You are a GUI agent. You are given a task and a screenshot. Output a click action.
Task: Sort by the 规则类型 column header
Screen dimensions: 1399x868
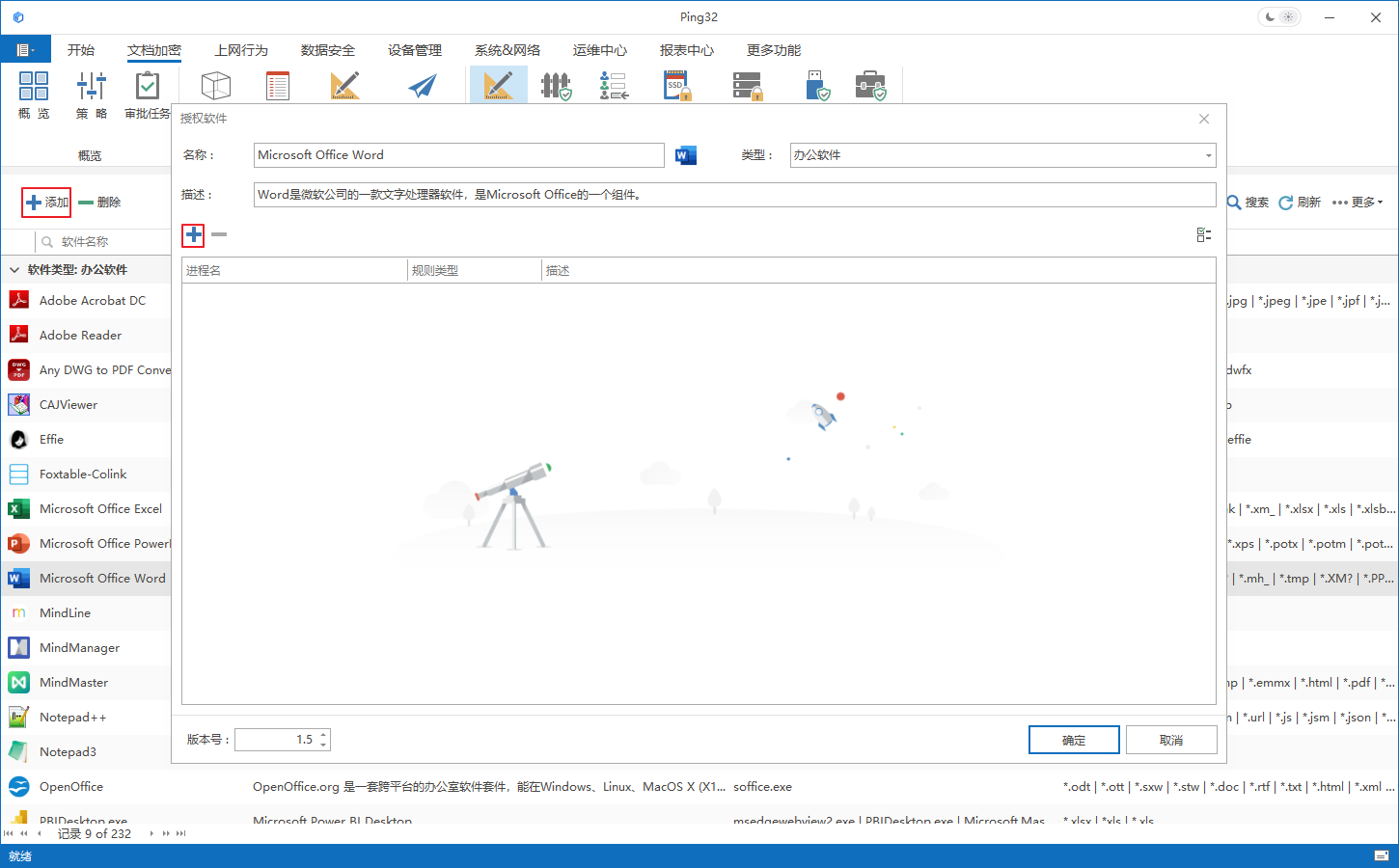click(475, 271)
